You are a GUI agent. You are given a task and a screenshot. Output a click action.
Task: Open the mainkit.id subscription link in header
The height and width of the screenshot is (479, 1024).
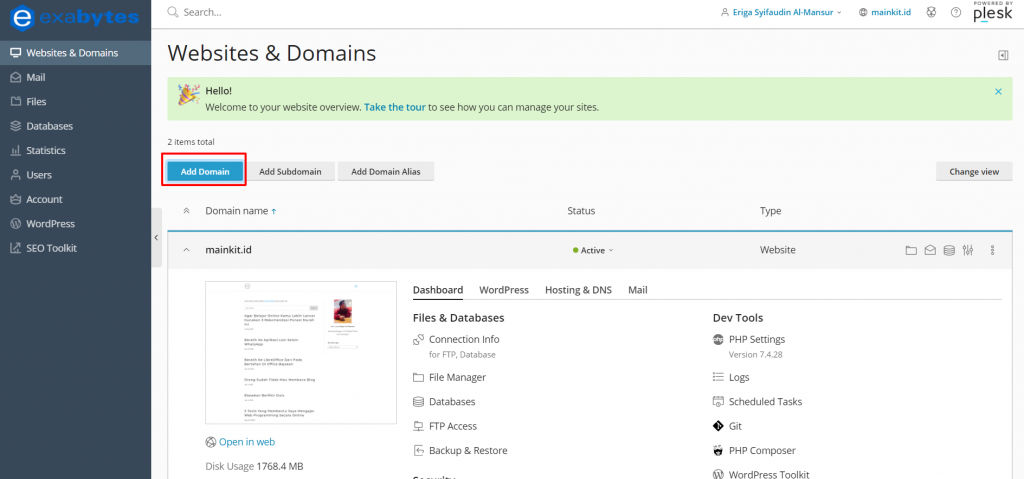click(884, 12)
